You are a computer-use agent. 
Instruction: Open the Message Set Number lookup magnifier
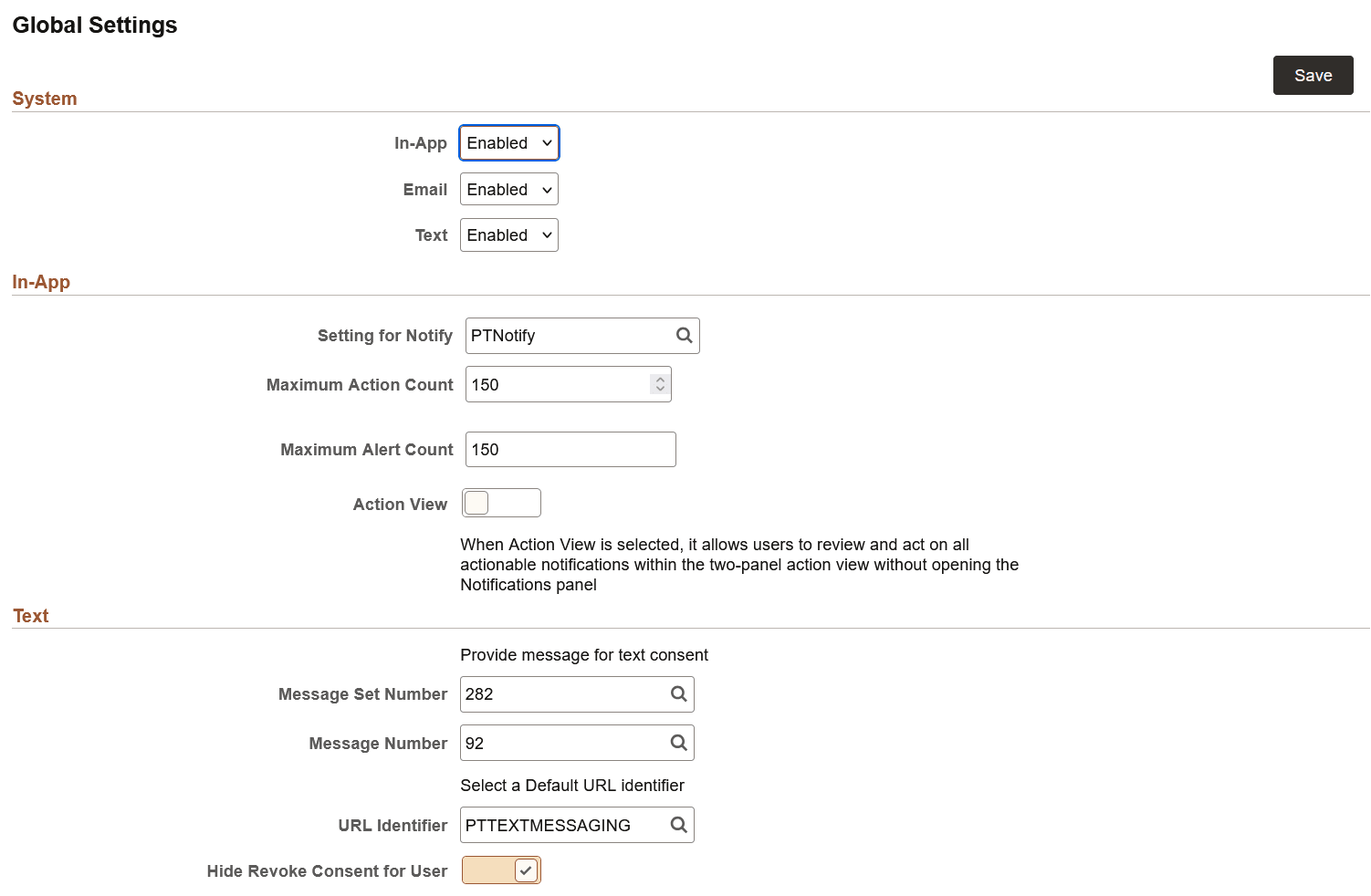point(678,693)
